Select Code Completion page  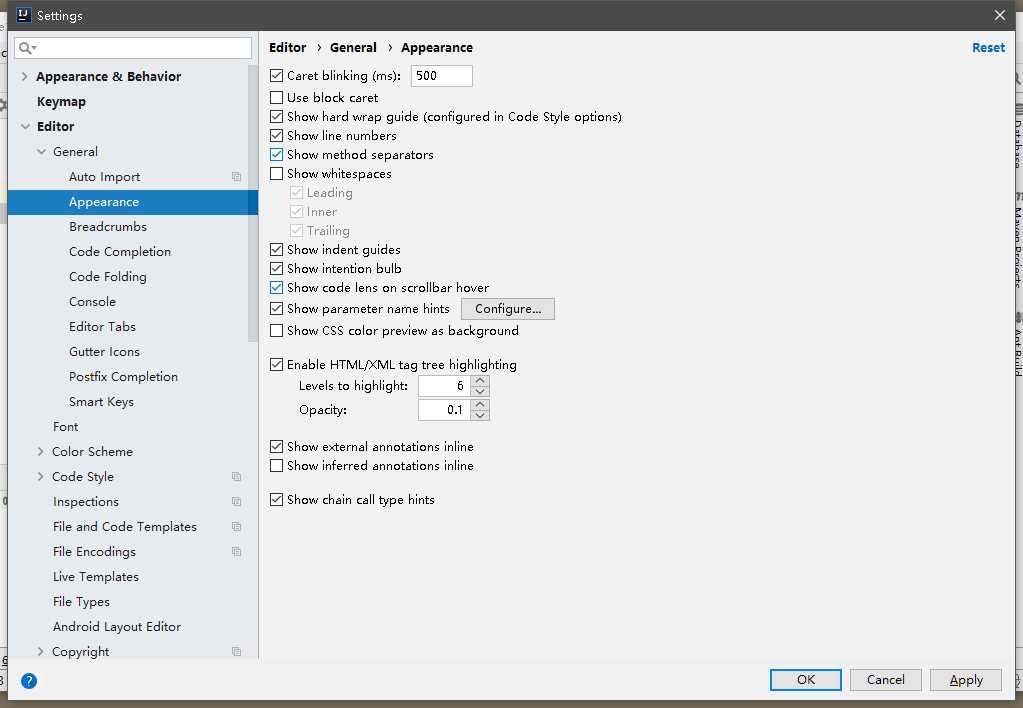(x=120, y=252)
